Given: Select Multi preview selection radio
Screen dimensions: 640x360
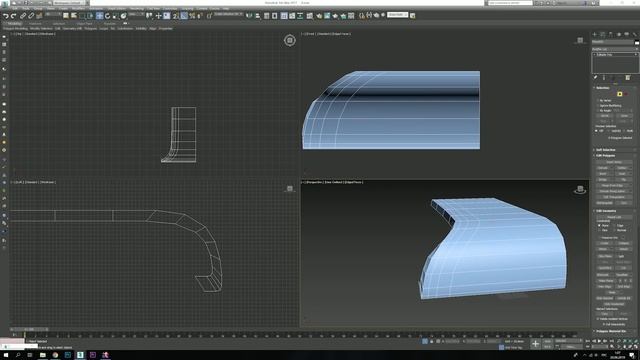Looking at the screenshot, I should 625,131.
